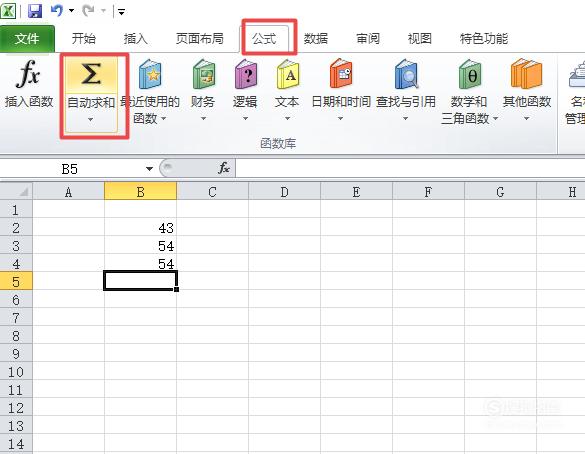Select column B header

140,192
